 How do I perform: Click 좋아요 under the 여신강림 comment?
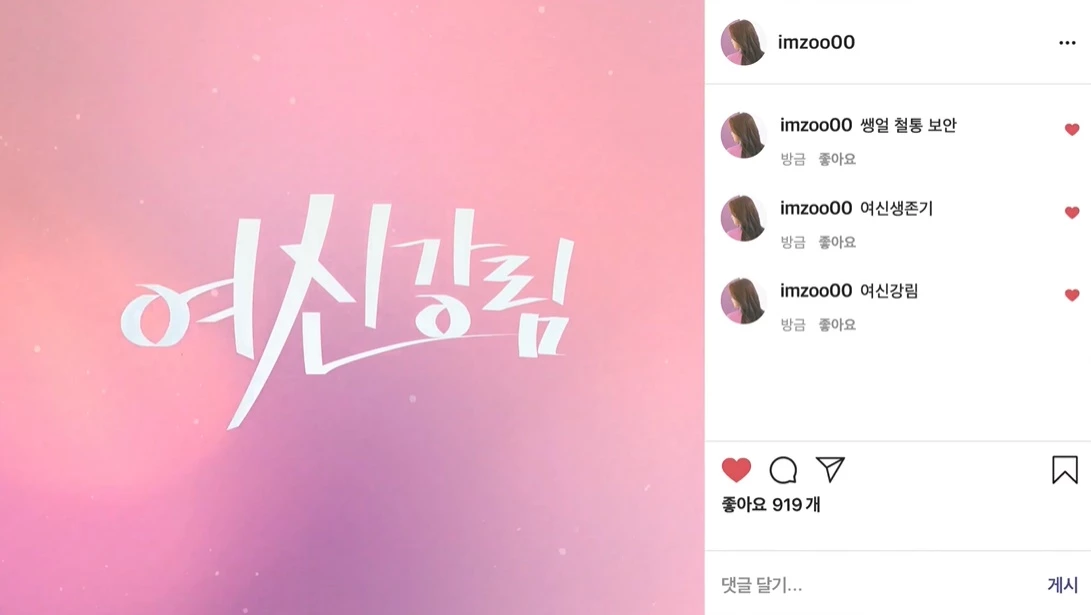pos(837,325)
